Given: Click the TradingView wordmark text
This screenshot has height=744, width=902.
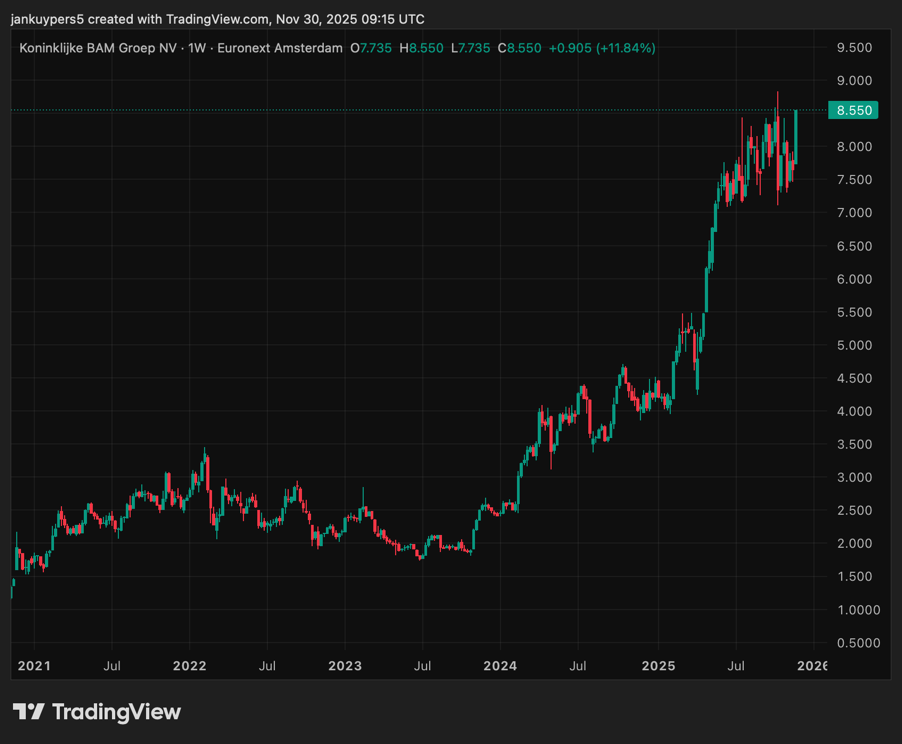Looking at the screenshot, I should pos(116,712).
